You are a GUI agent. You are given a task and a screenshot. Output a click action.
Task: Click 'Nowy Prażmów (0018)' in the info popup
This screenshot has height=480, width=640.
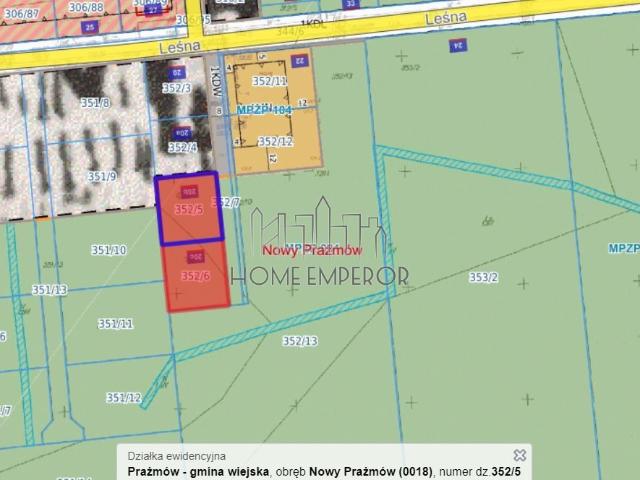(371, 471)
